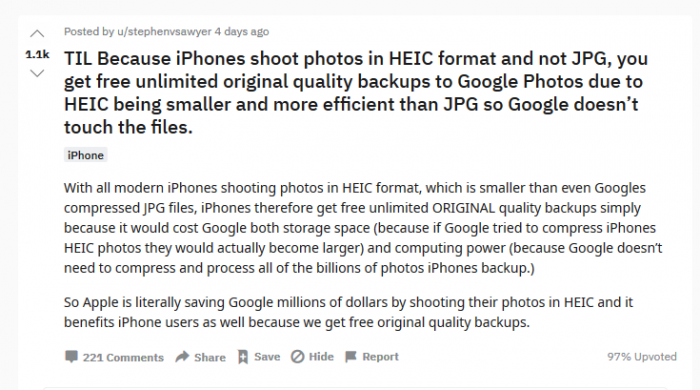Open u/stephenvsawyer user profile
The height and width of the screenshot is (390, 700).
(x=164, y=32)
